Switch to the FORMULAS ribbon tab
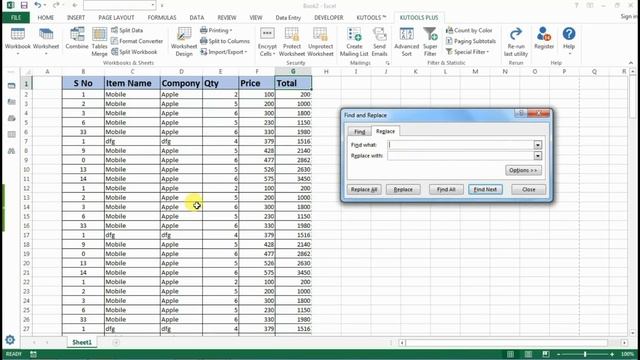The image size is (640, 360). [162, 18]
